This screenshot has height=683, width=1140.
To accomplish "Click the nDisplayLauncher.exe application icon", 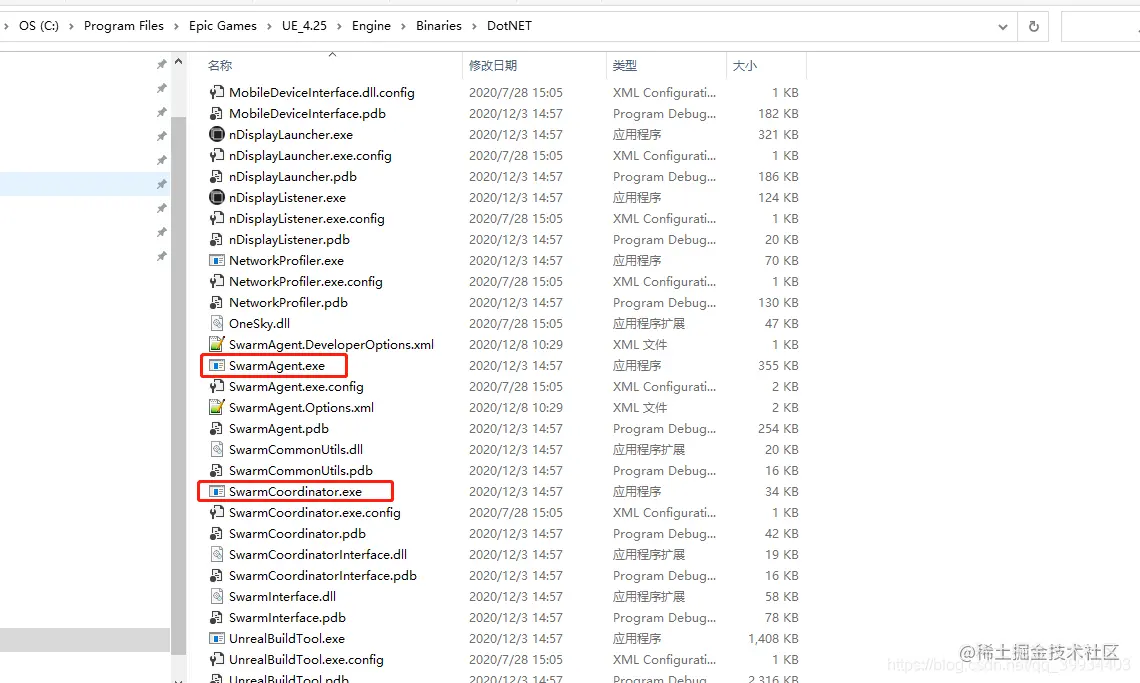I will pos(216,135).
